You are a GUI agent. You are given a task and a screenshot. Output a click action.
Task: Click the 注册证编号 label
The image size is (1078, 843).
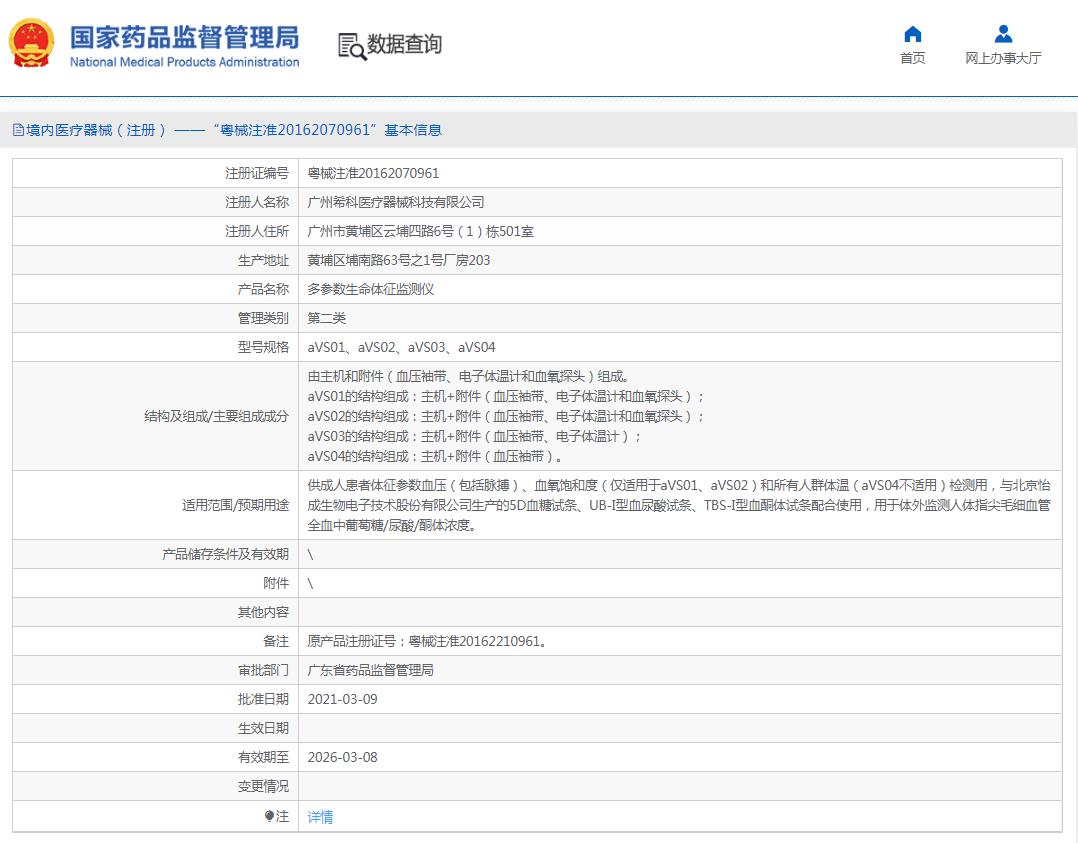[257, 173]
